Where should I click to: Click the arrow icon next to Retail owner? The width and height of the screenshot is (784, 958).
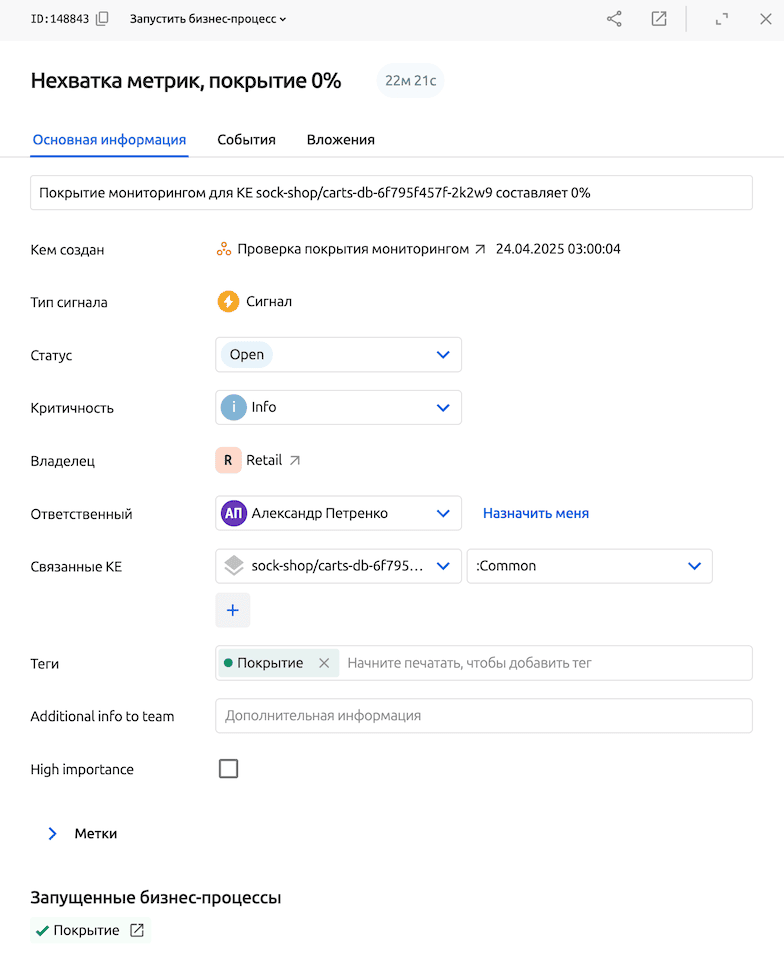coord(294,461)
